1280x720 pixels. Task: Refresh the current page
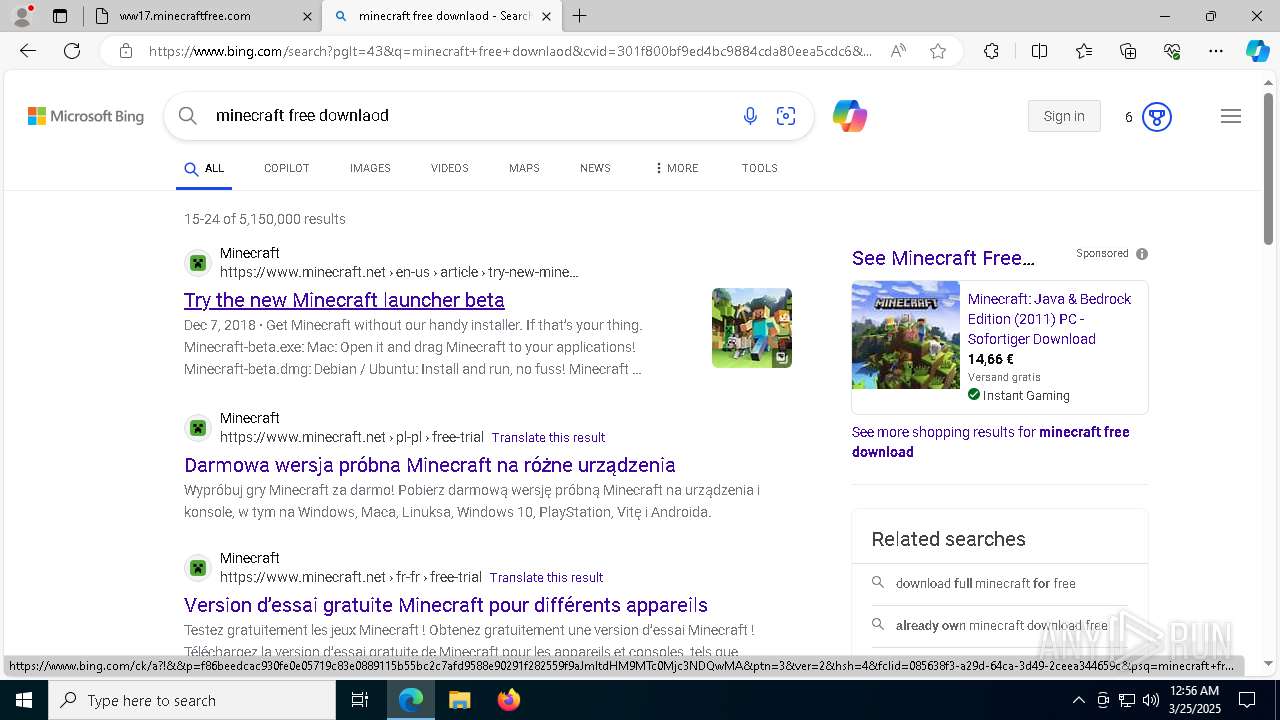tap(72, 51)
